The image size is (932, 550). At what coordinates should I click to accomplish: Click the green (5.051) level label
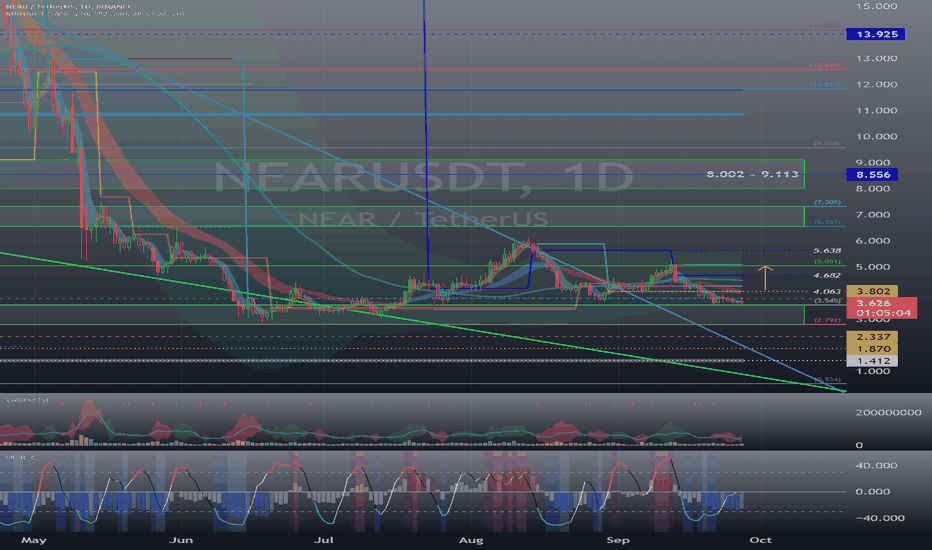coord(827,261)
